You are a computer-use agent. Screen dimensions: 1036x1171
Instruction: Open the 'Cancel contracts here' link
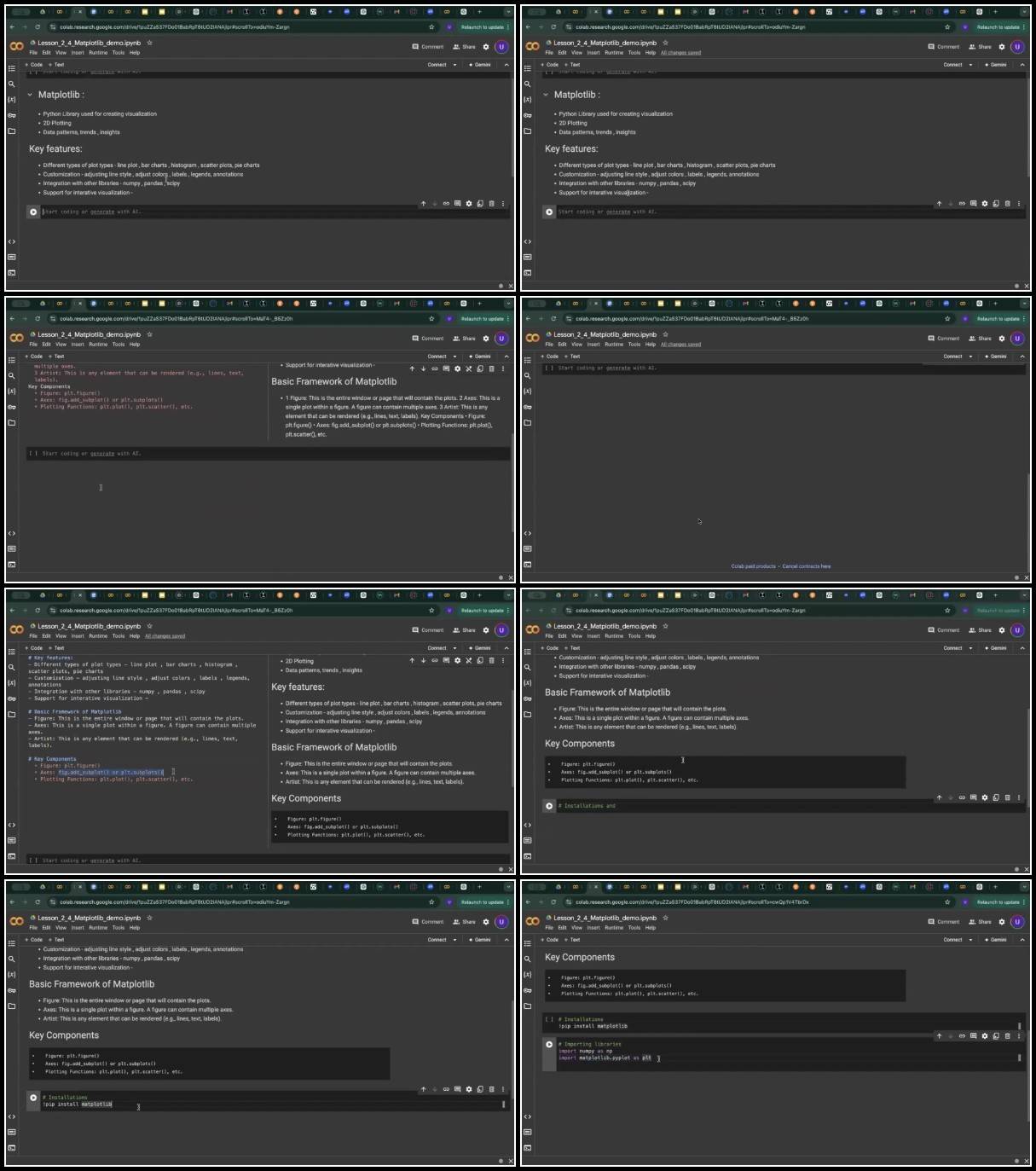pyautogui.click(x=807, y=566)
